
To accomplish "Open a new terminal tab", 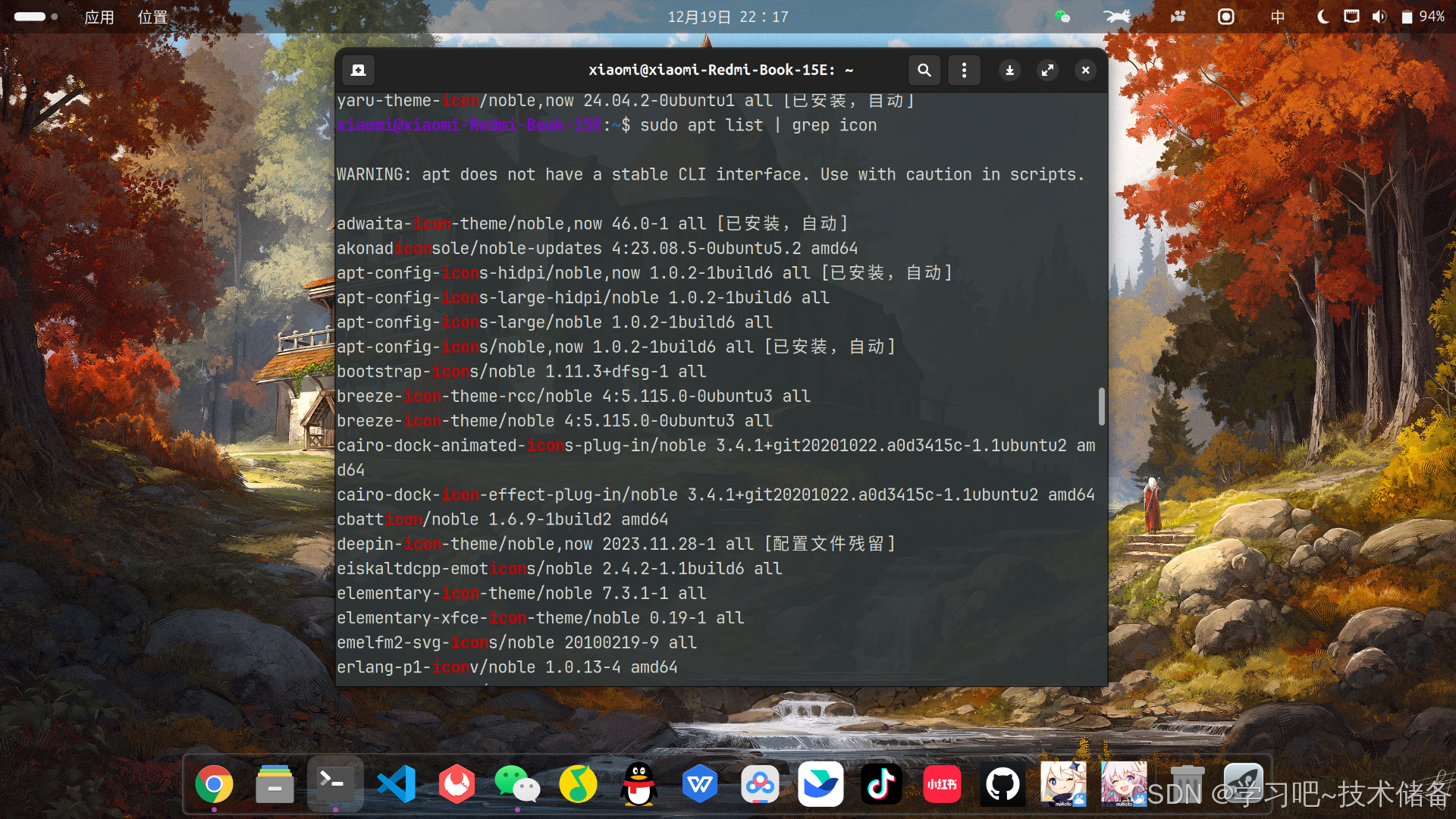I will click(358, 70).
